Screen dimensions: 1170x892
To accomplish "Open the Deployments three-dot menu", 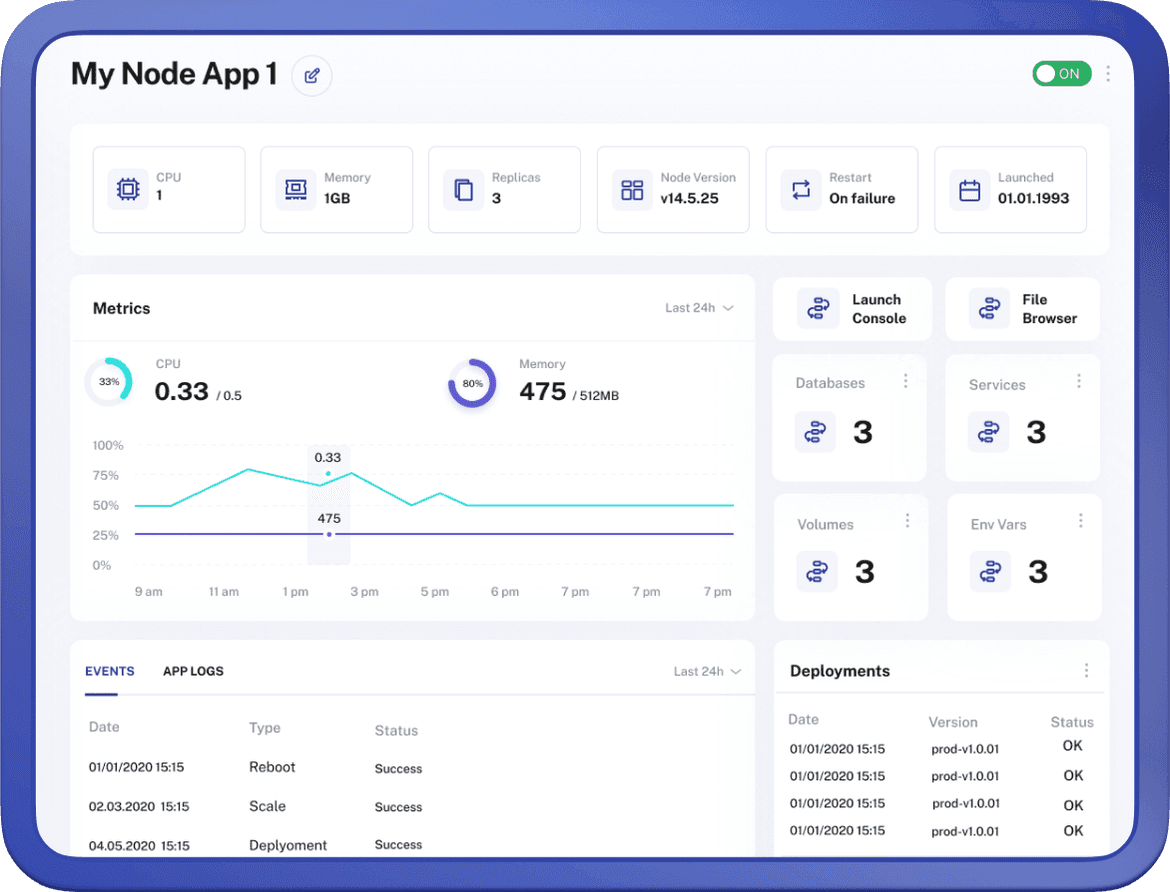I will (1086, 671).
